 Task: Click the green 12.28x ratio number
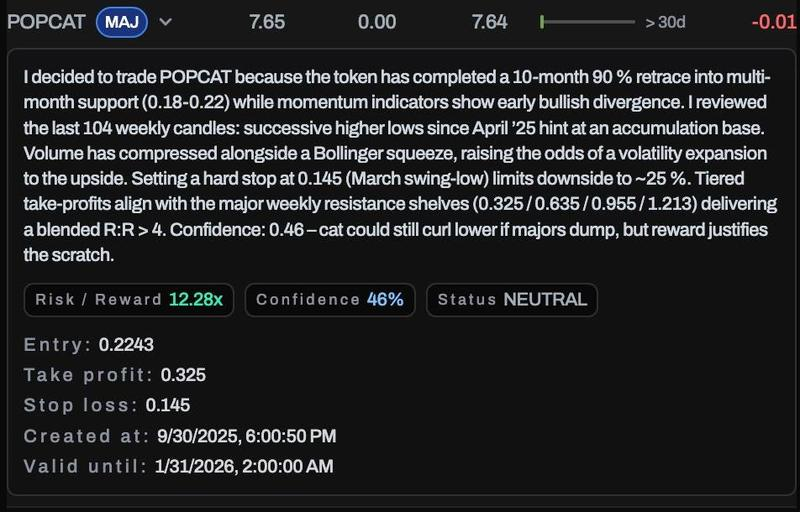[196, 300]
